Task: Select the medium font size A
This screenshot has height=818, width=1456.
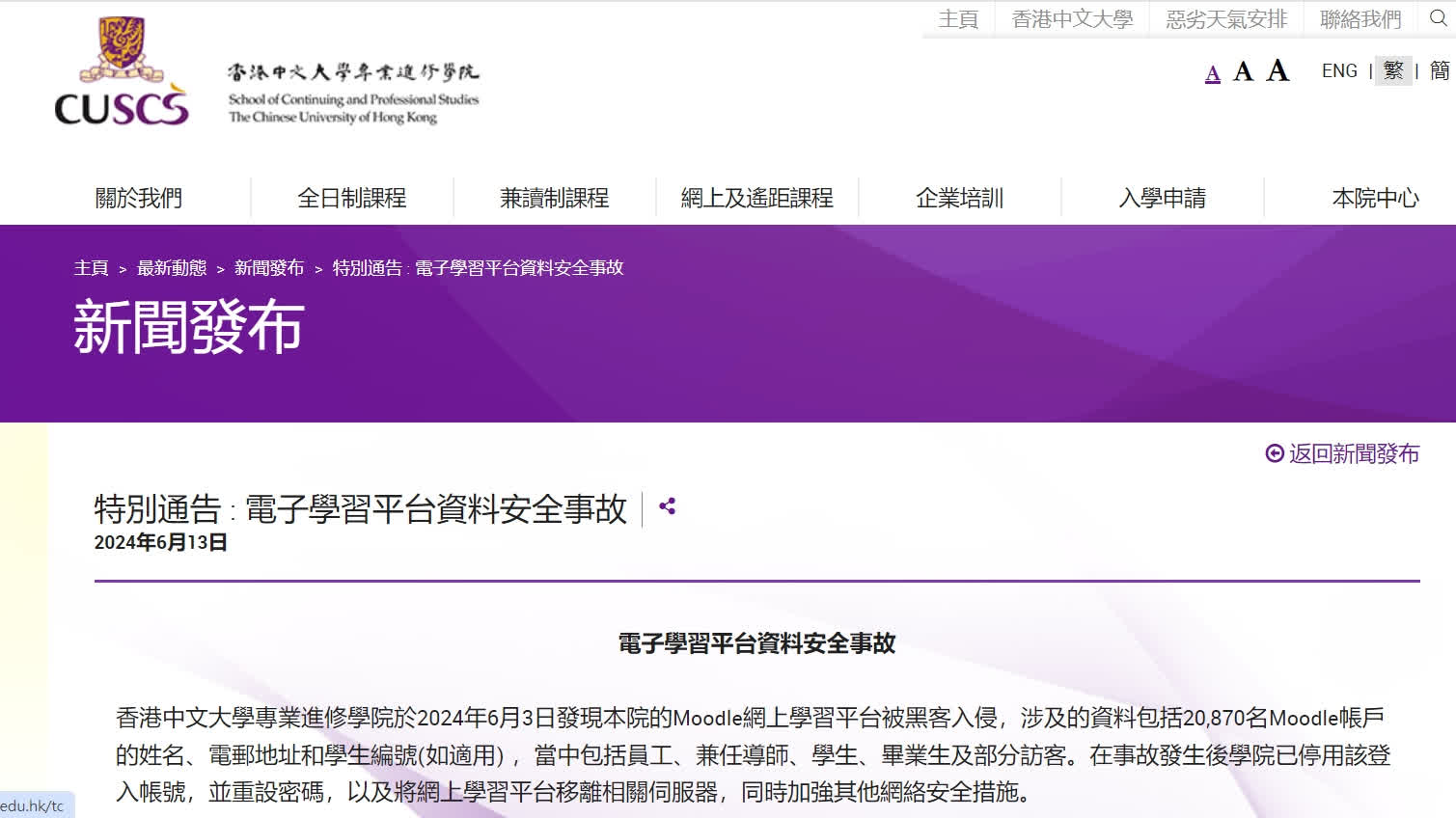Action: 1243,71
